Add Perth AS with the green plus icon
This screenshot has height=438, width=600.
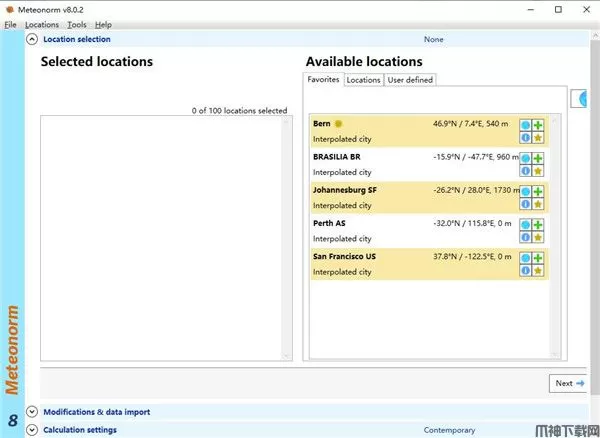(x=538, y=224)
